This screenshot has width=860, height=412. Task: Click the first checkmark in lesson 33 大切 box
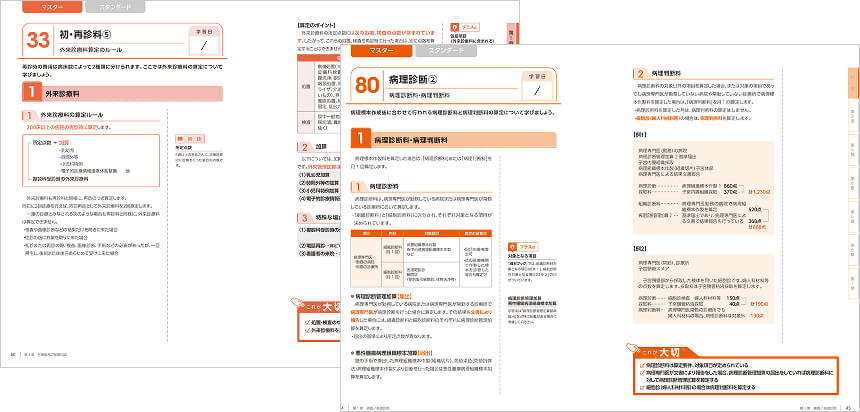tap(307, 322)
